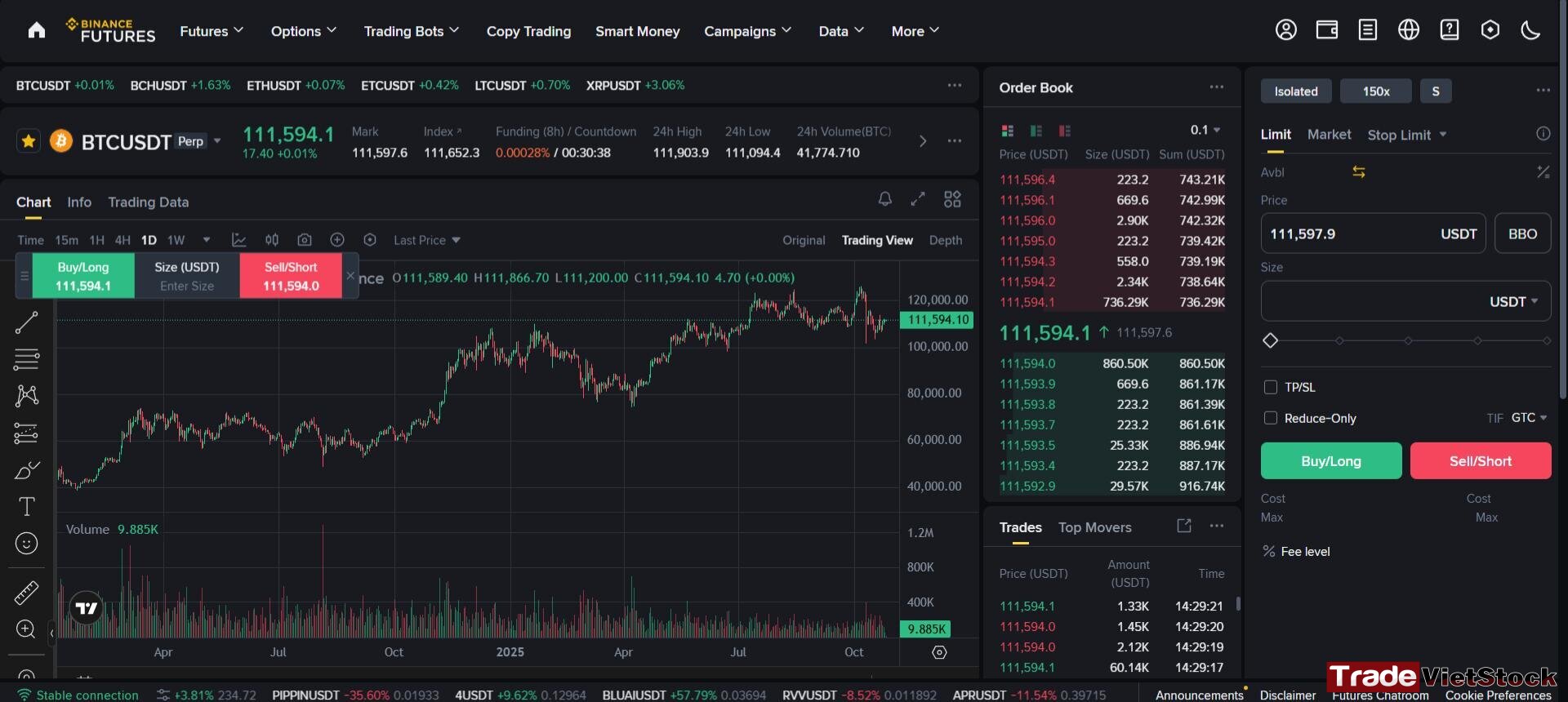Open order type info icon
This screenshot has height=702, width=1568.
click(x=1543, y=134)
